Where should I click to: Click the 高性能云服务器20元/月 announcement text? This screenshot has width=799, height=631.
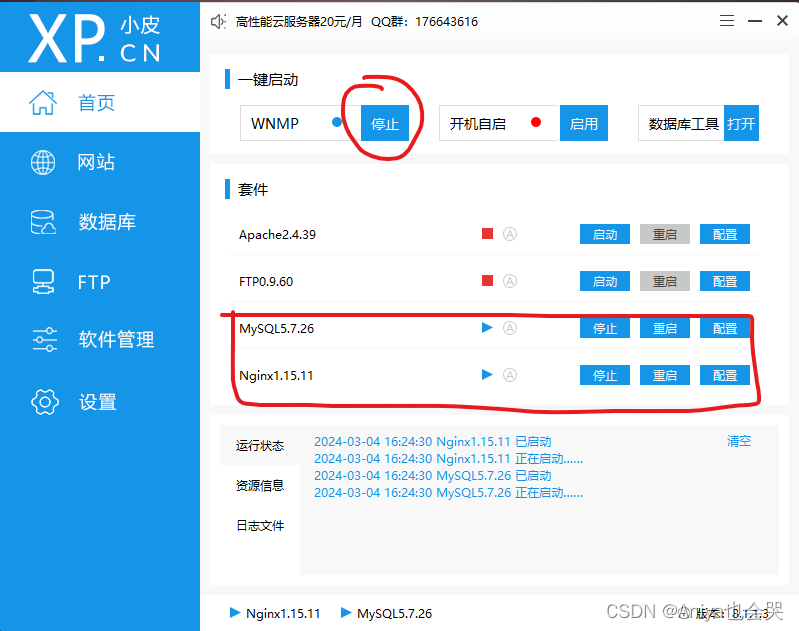(299, 21)
